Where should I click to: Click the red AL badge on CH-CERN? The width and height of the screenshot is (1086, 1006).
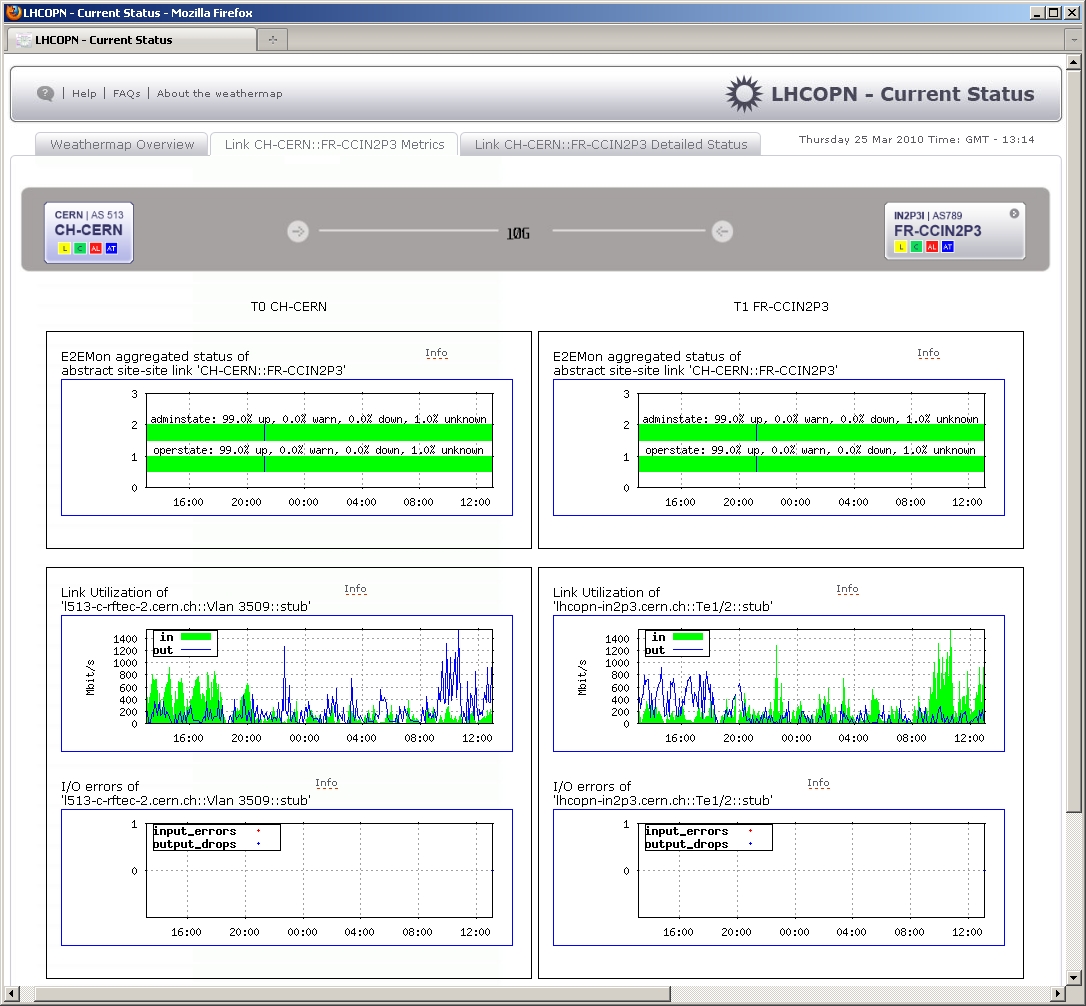[x=95, y=248]
